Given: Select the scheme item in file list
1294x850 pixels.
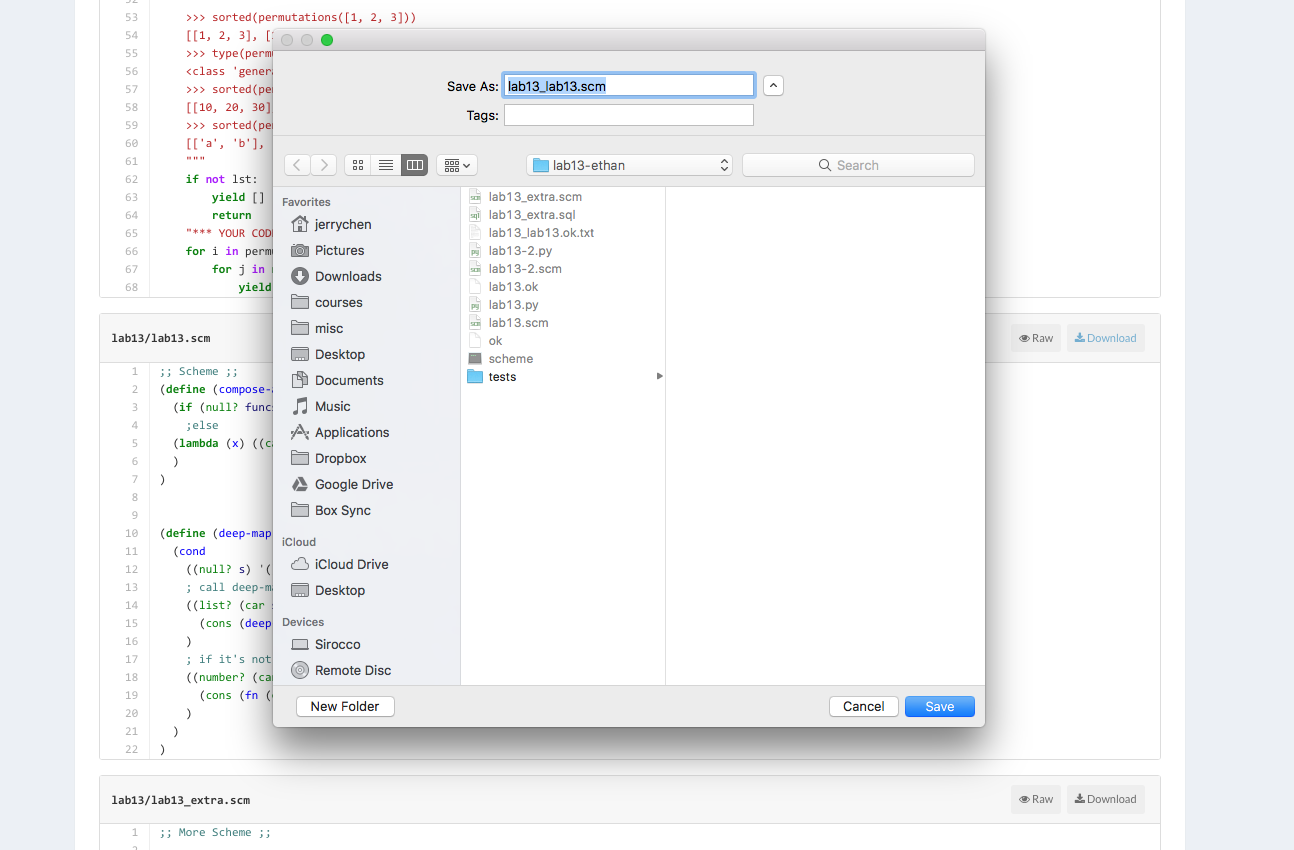Looking at the screenshot, I should coord(510,358).
